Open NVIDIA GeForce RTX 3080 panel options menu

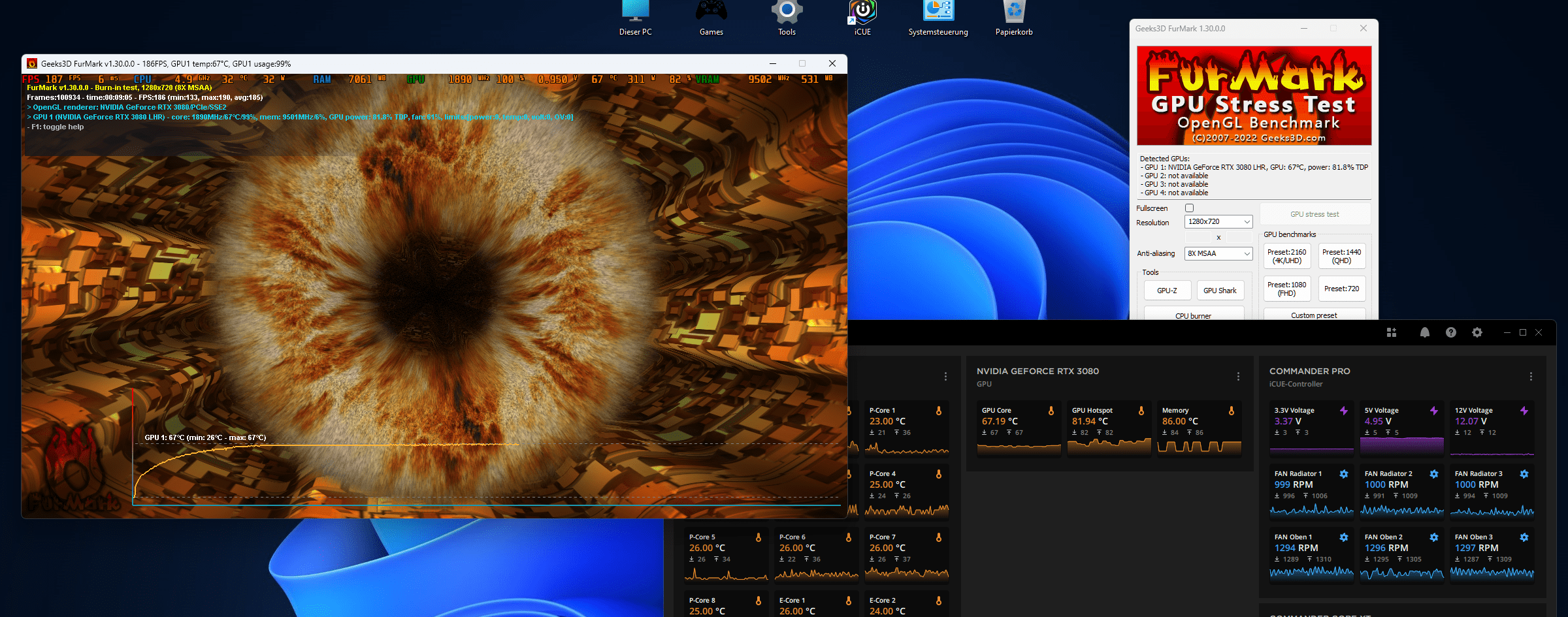click(1238, 377)
